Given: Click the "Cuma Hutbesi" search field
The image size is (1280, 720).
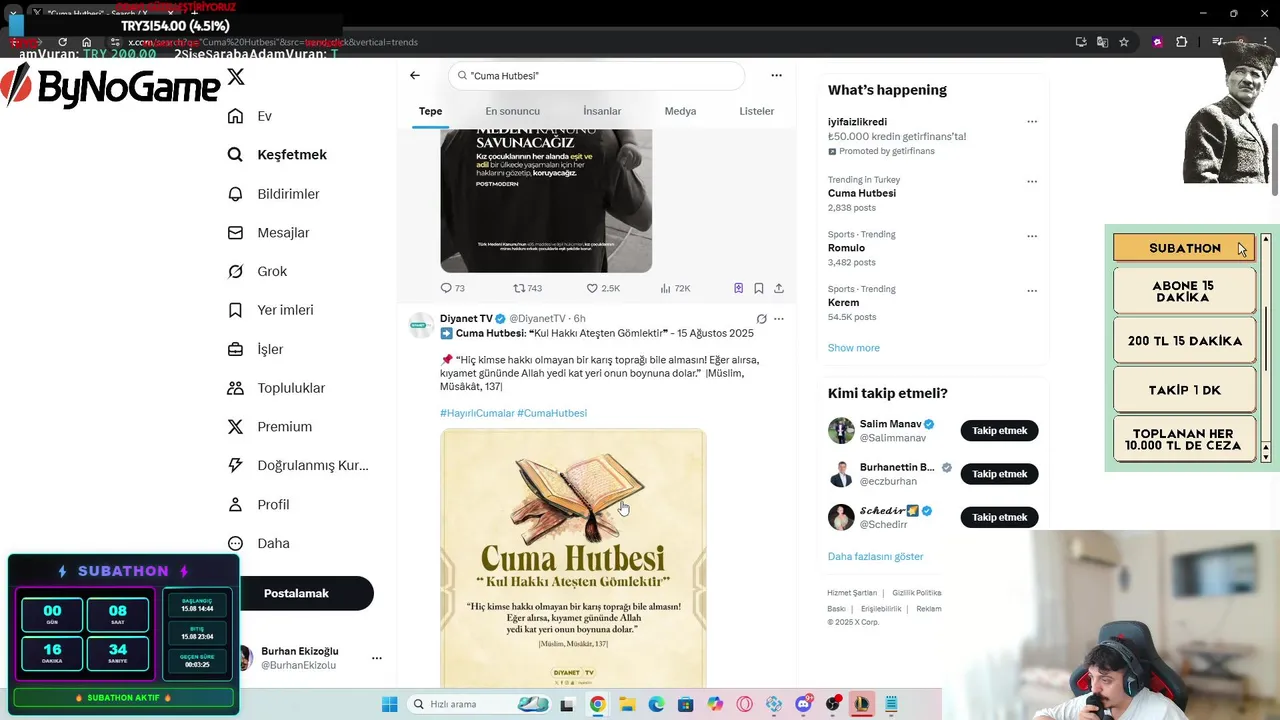Looking at the screenshot, I should (596, 76).
